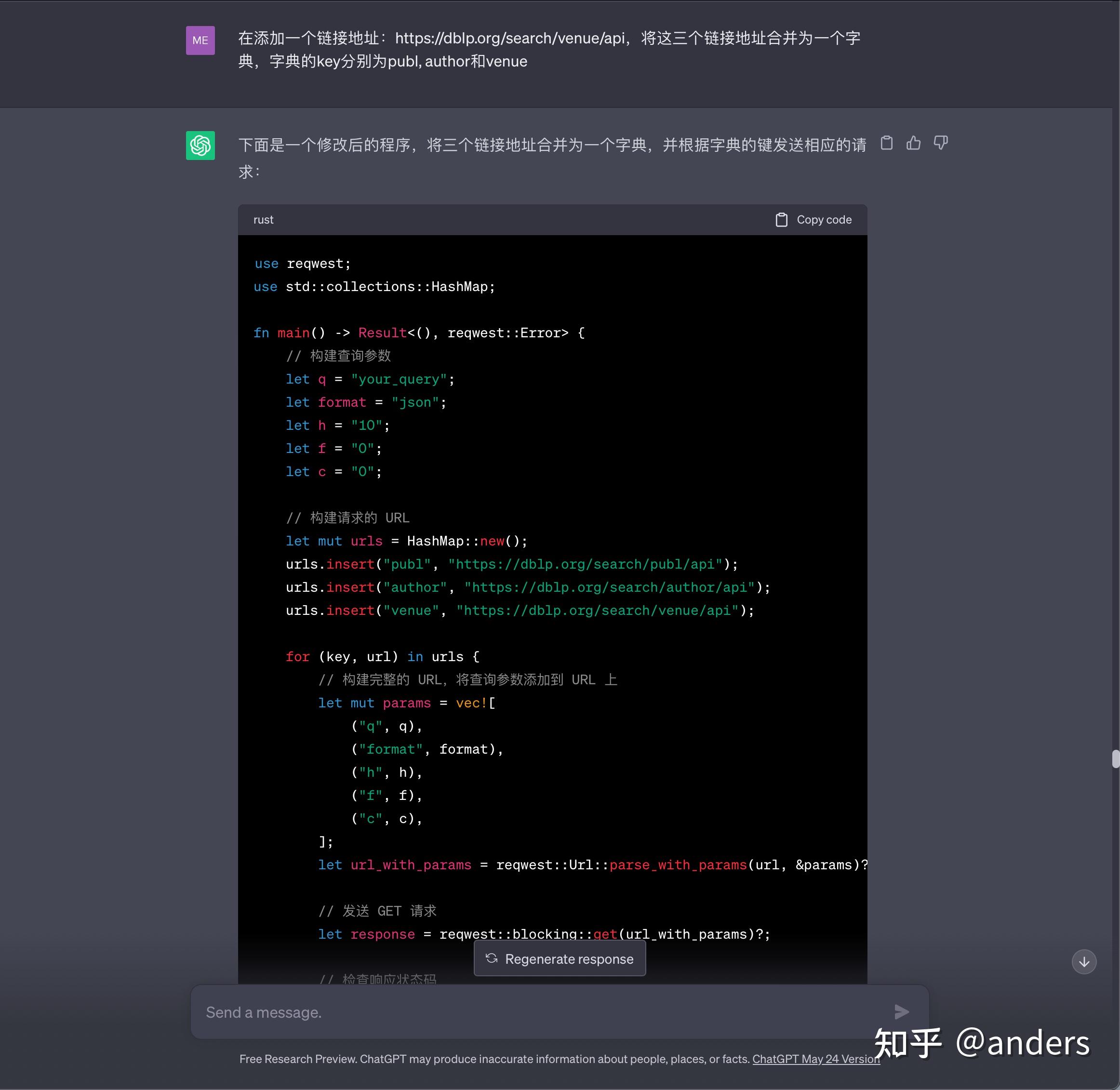1120x1090 pixels.
Task: Click the venue API URL string in code
Action: click(597, 611)
